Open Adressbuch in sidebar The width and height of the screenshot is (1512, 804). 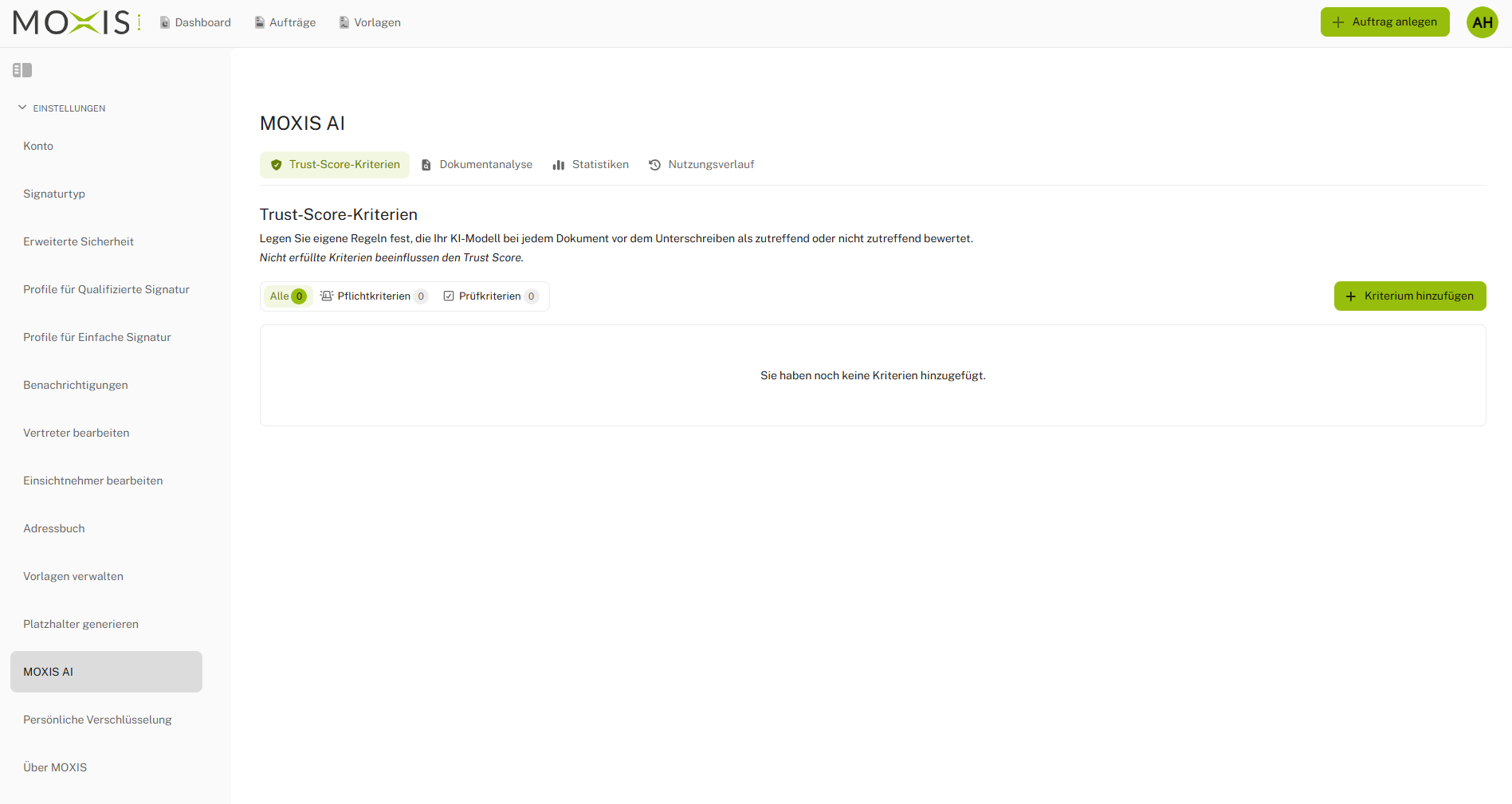[x=106, y=528]
